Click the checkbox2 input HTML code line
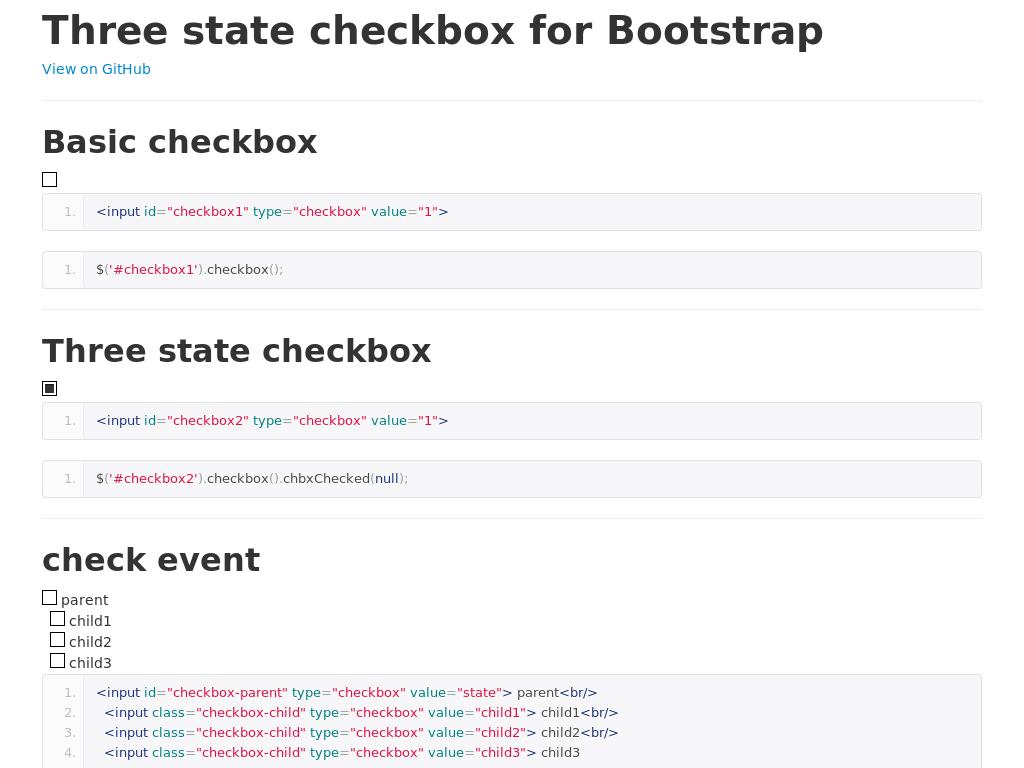This screenshot has width=1024, height=768. click(x=272, y=421)
